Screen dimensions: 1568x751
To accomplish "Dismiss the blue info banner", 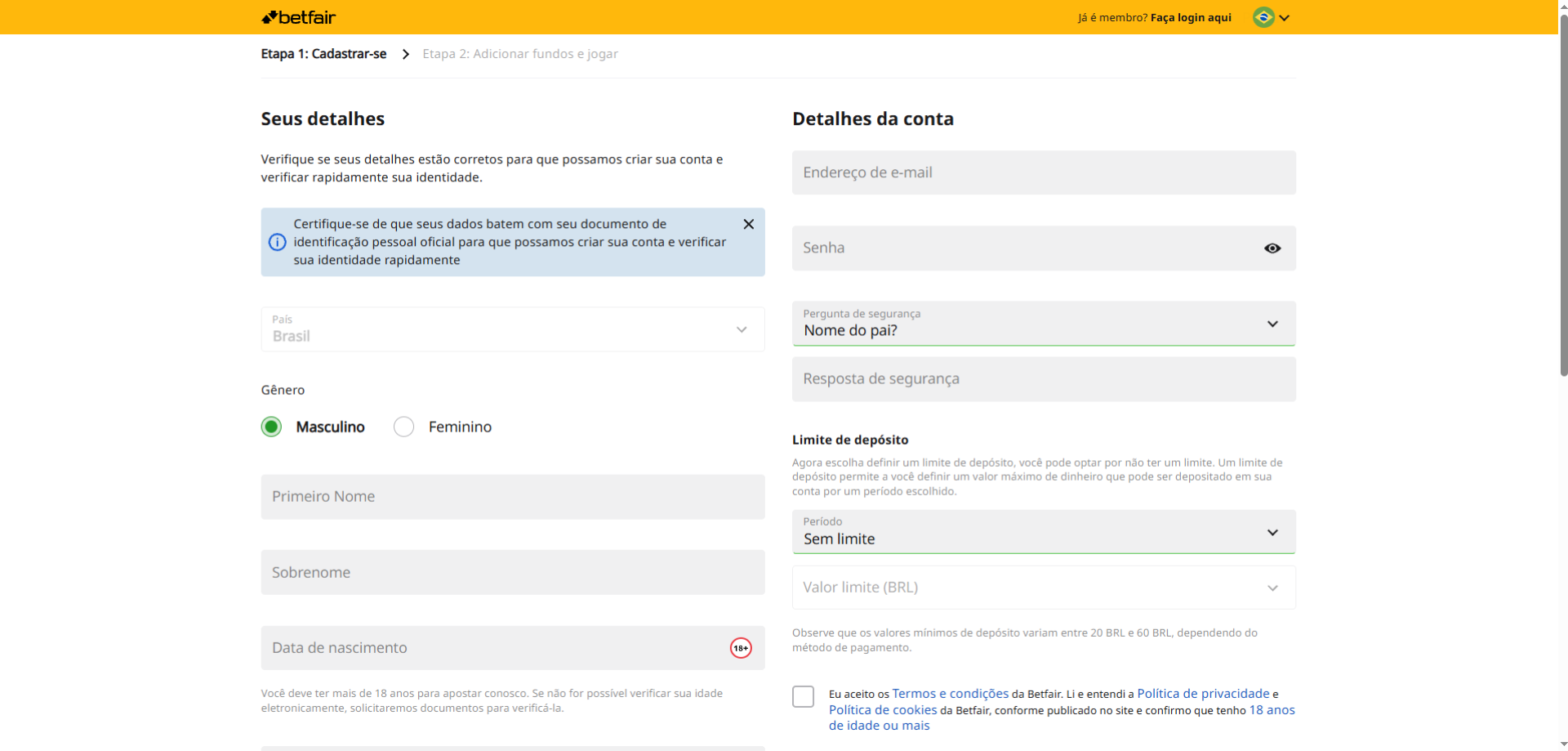I will [748, 224].
